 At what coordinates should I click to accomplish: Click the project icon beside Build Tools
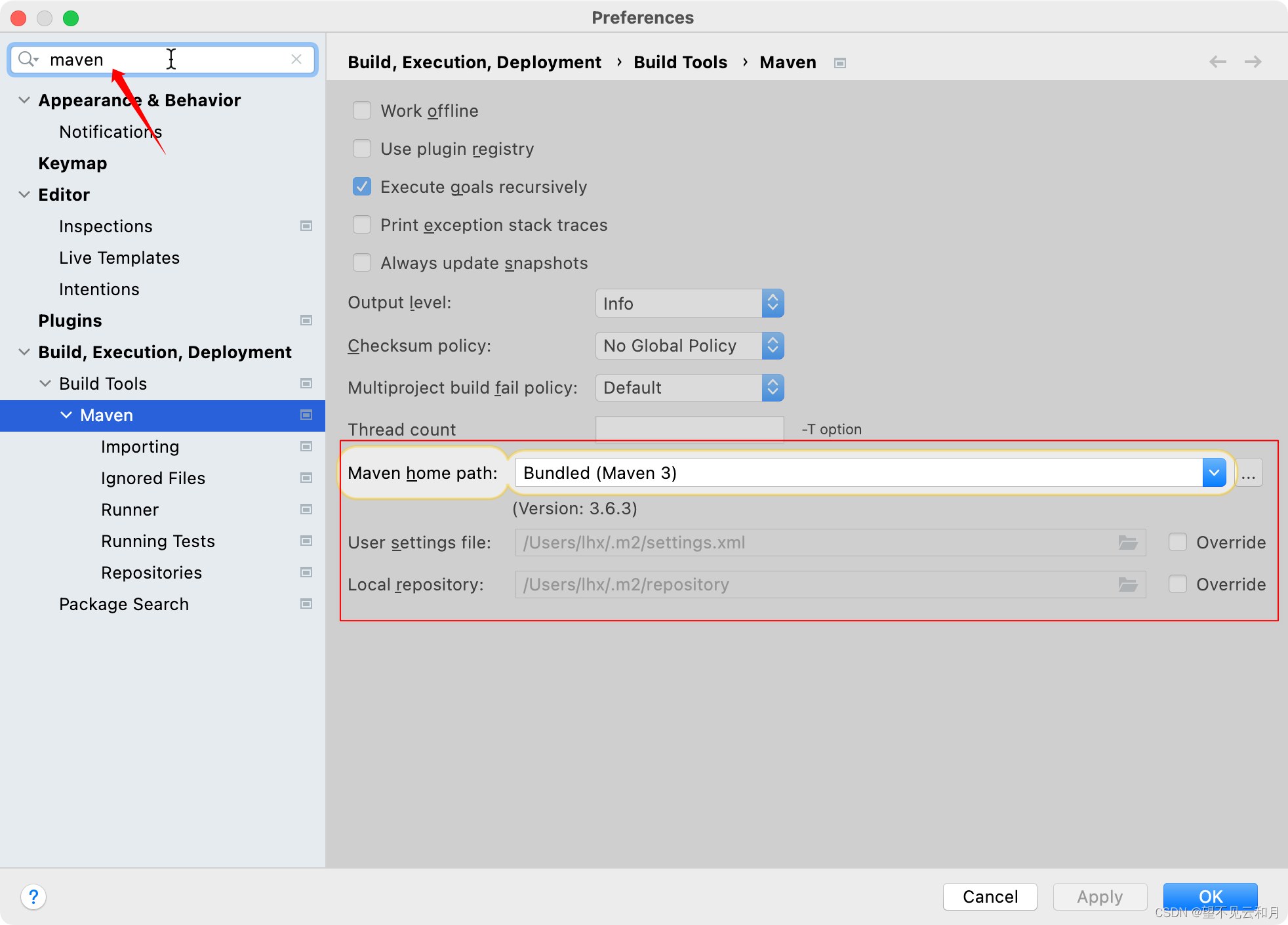(x=306, y=383)
